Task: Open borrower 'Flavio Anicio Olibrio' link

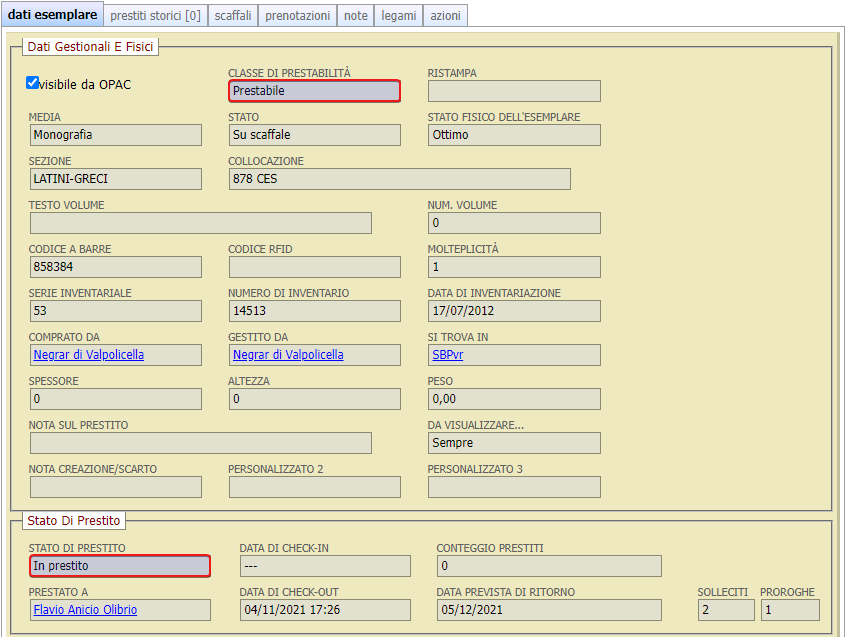Action: 85,610
